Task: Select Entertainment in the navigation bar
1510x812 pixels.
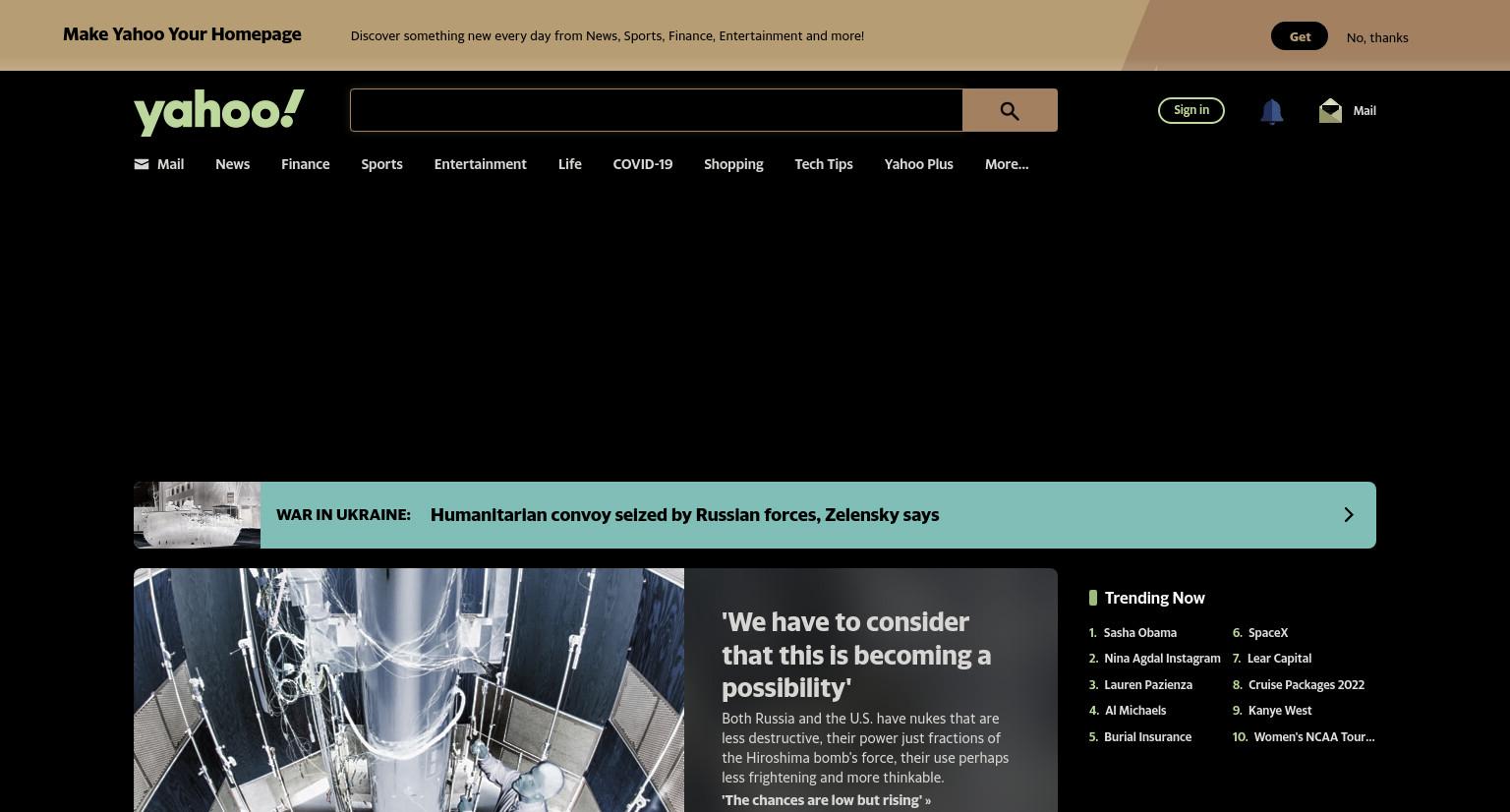Action: (481, 164)
